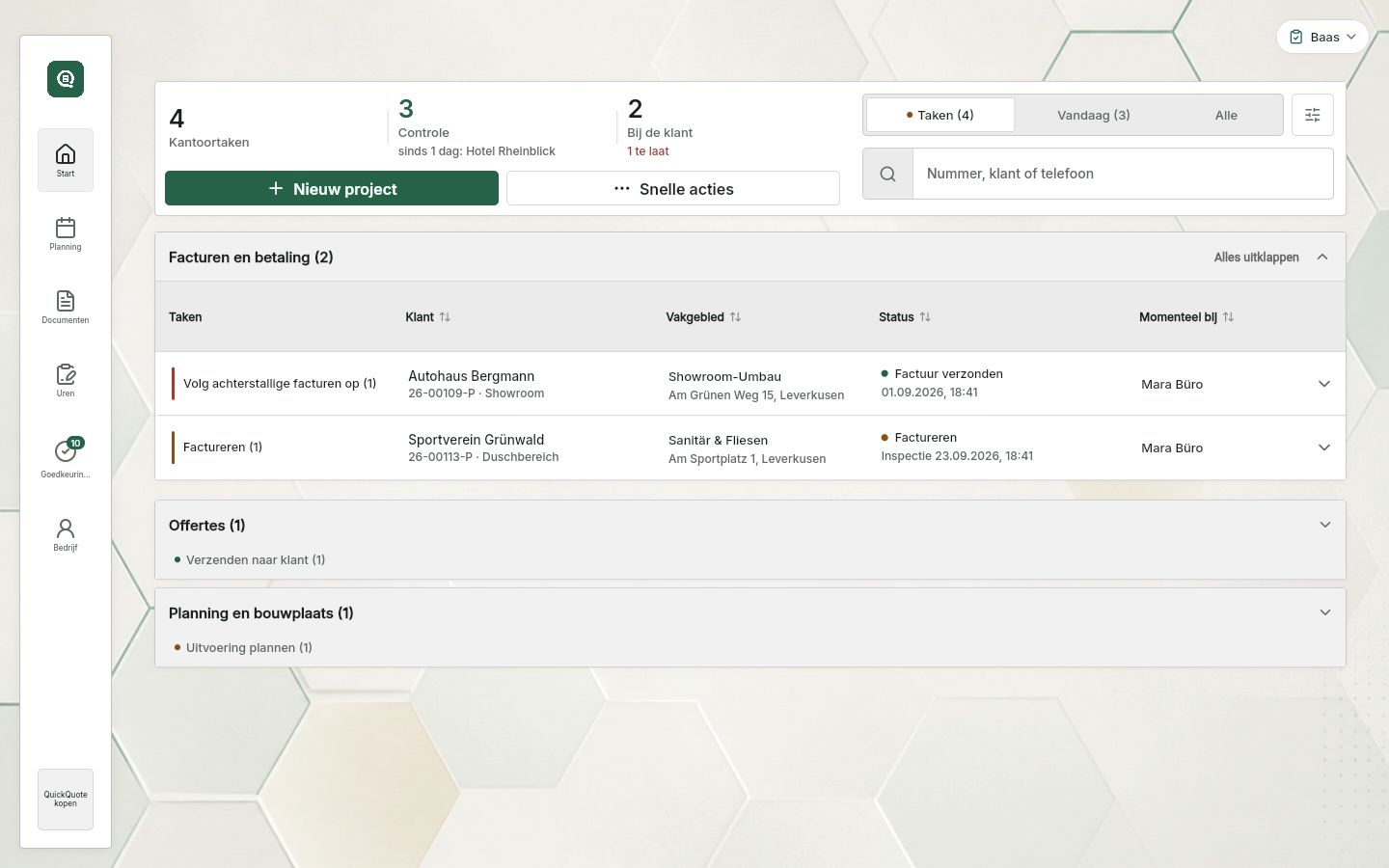Viewport: 1389px width, 868px height.
Task: Open the Baas role dropdown
Action: pyautogui.click(x=1322, y=37)
